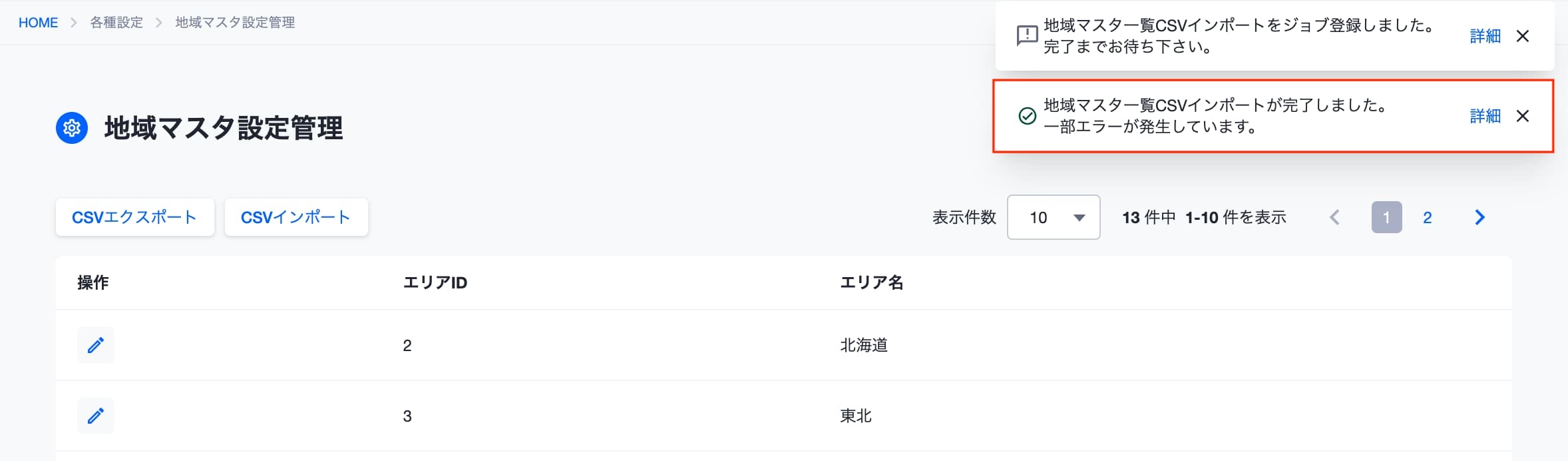Image resolution: width=1568 pixels, height=461 pixels.
Task: Open 詳細 link on job registered notification
Action: pyautogui.click(x=1485, y=36)
